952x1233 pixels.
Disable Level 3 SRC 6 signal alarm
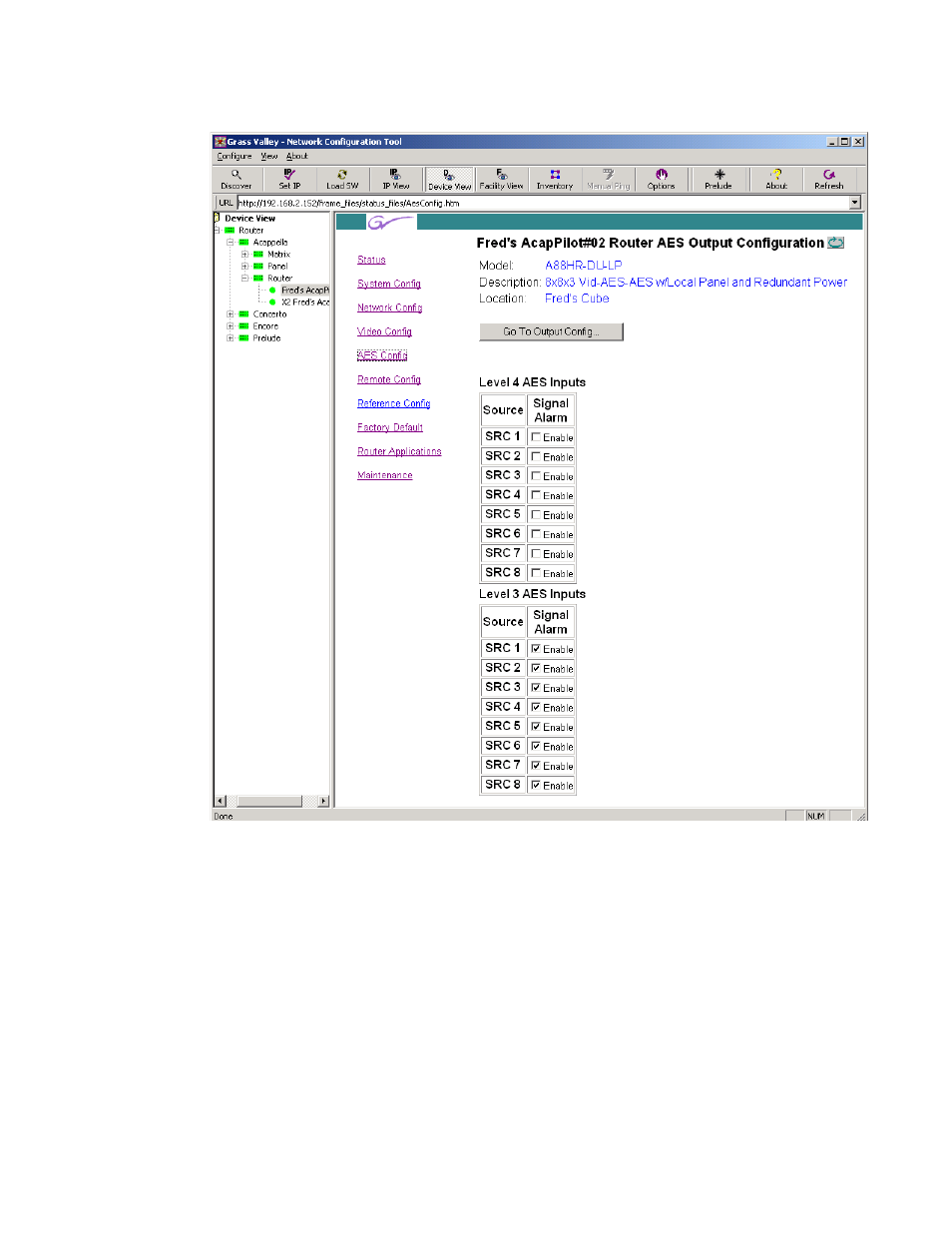536,747
